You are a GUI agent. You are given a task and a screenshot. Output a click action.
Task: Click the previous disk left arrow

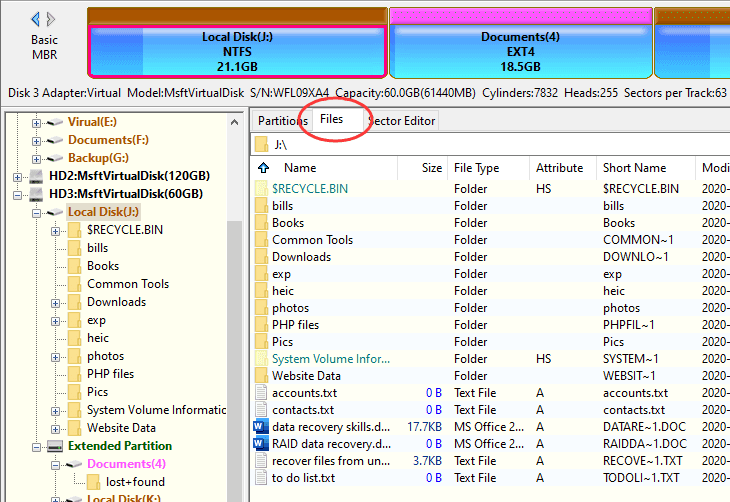[x=37, y=19]
